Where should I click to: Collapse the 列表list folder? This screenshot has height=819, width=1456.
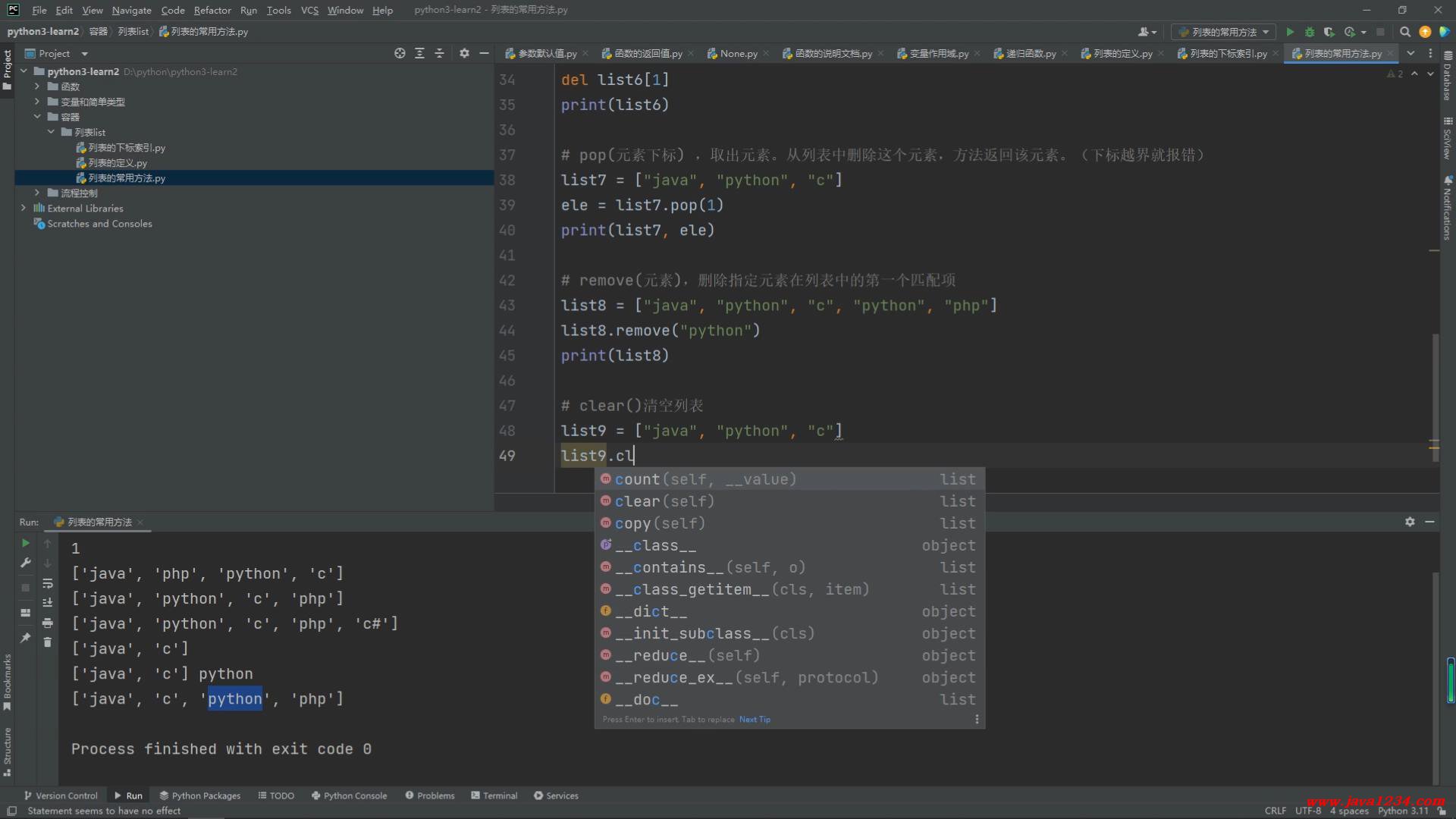coord(51,132)
